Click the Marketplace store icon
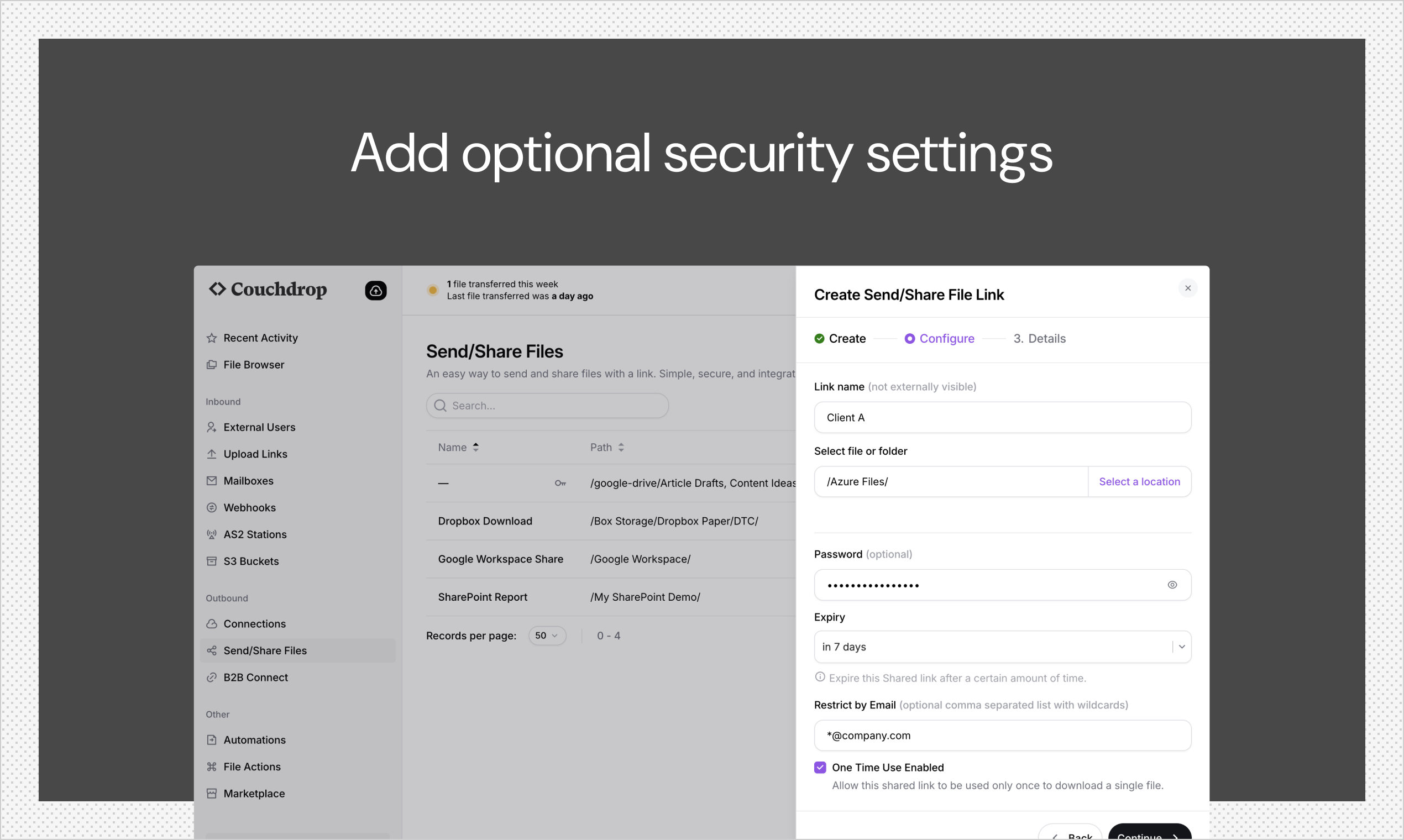The image size is (1404, 840). [212, 794]
